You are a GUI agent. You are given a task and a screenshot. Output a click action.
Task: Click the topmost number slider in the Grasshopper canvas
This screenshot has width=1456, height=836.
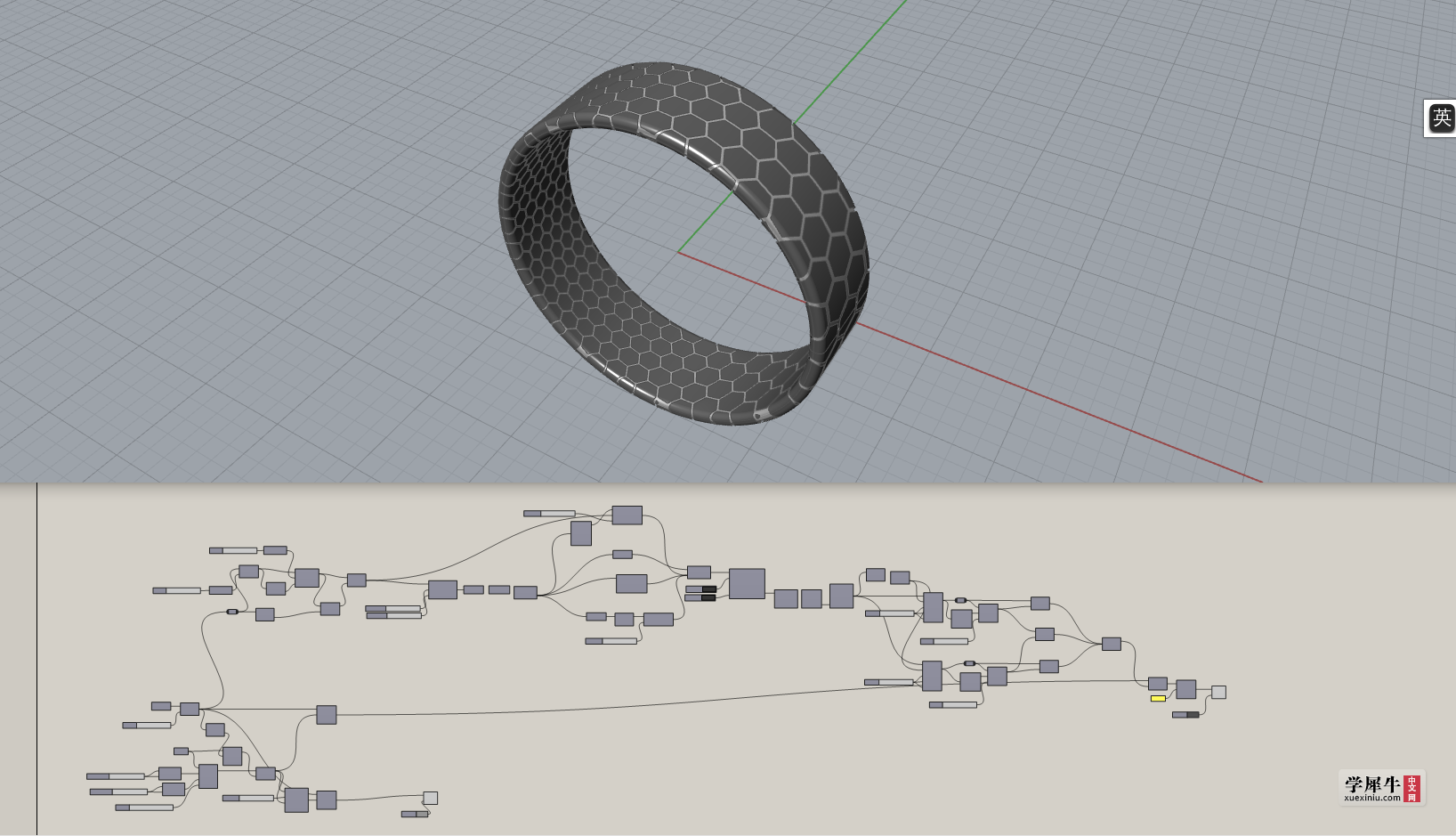coord(549,513)
